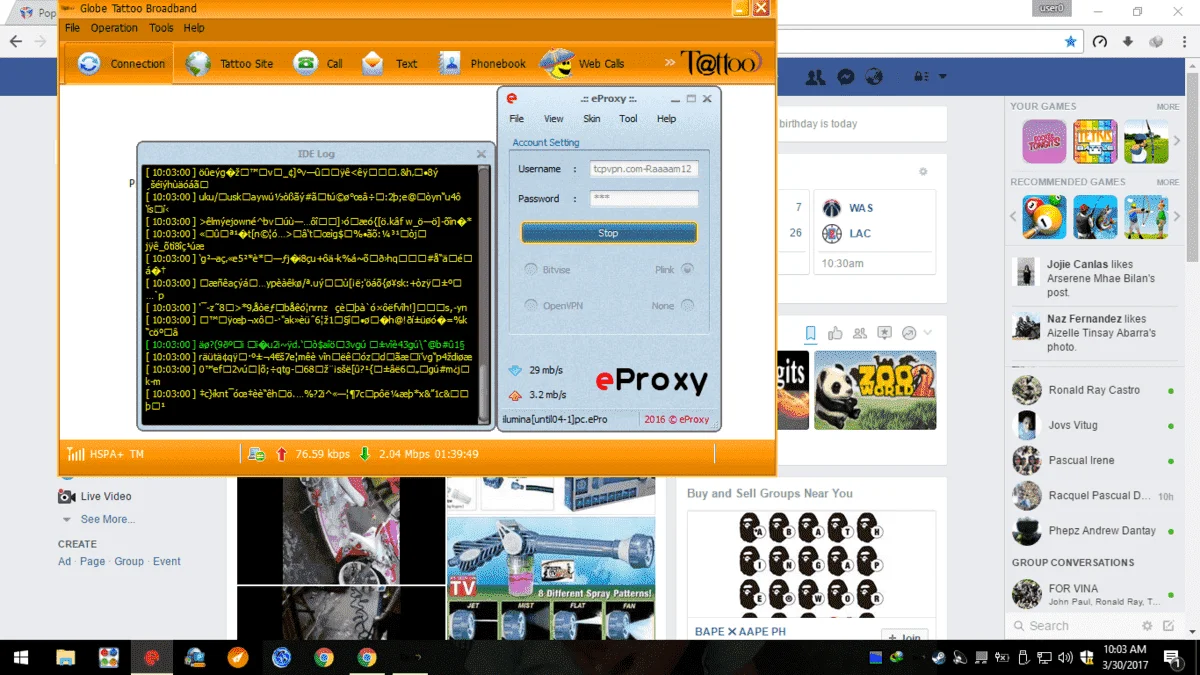Open eProxy Help menu

point(666,118)
